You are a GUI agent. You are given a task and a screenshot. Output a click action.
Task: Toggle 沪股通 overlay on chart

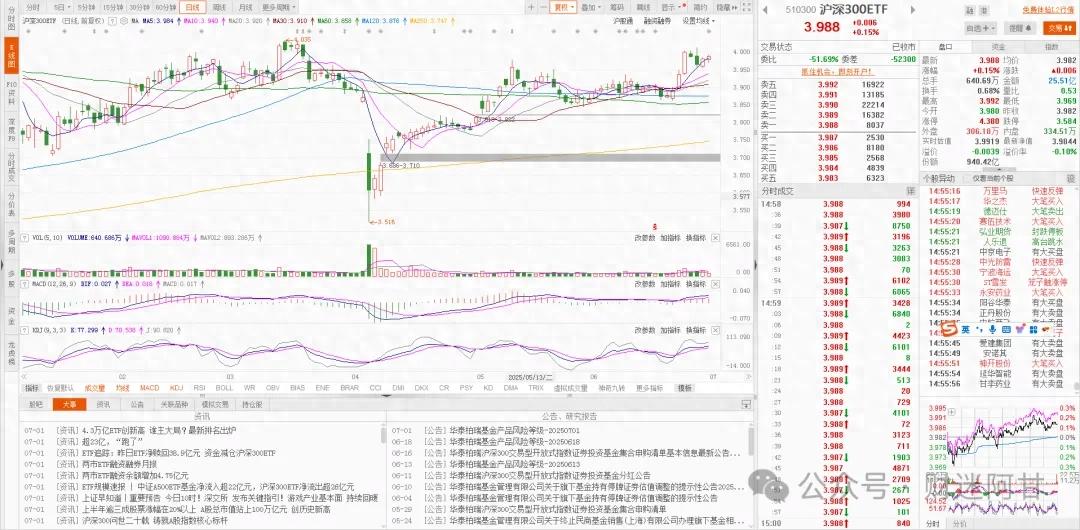click(623, 21)
